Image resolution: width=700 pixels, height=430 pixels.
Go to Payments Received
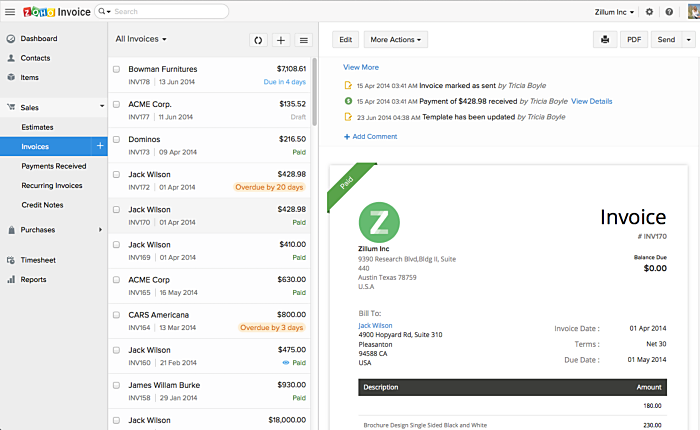[x=54, y=166]
